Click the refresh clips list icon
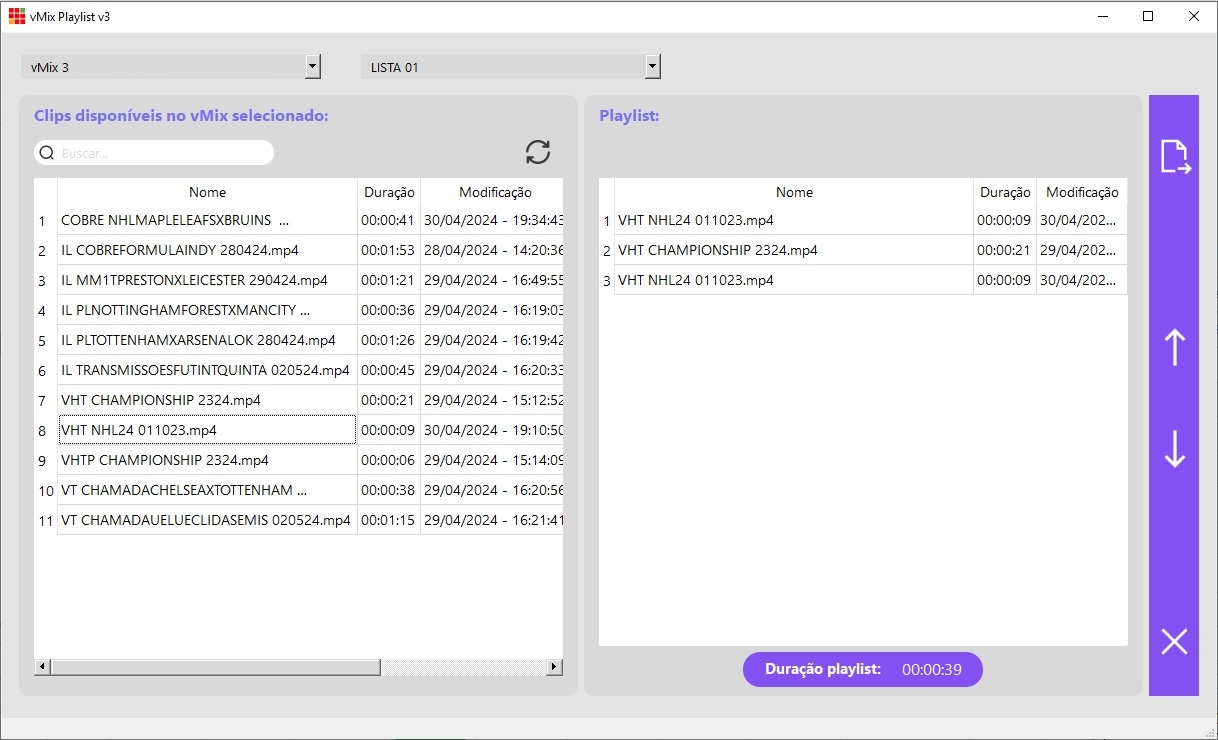 538,152
